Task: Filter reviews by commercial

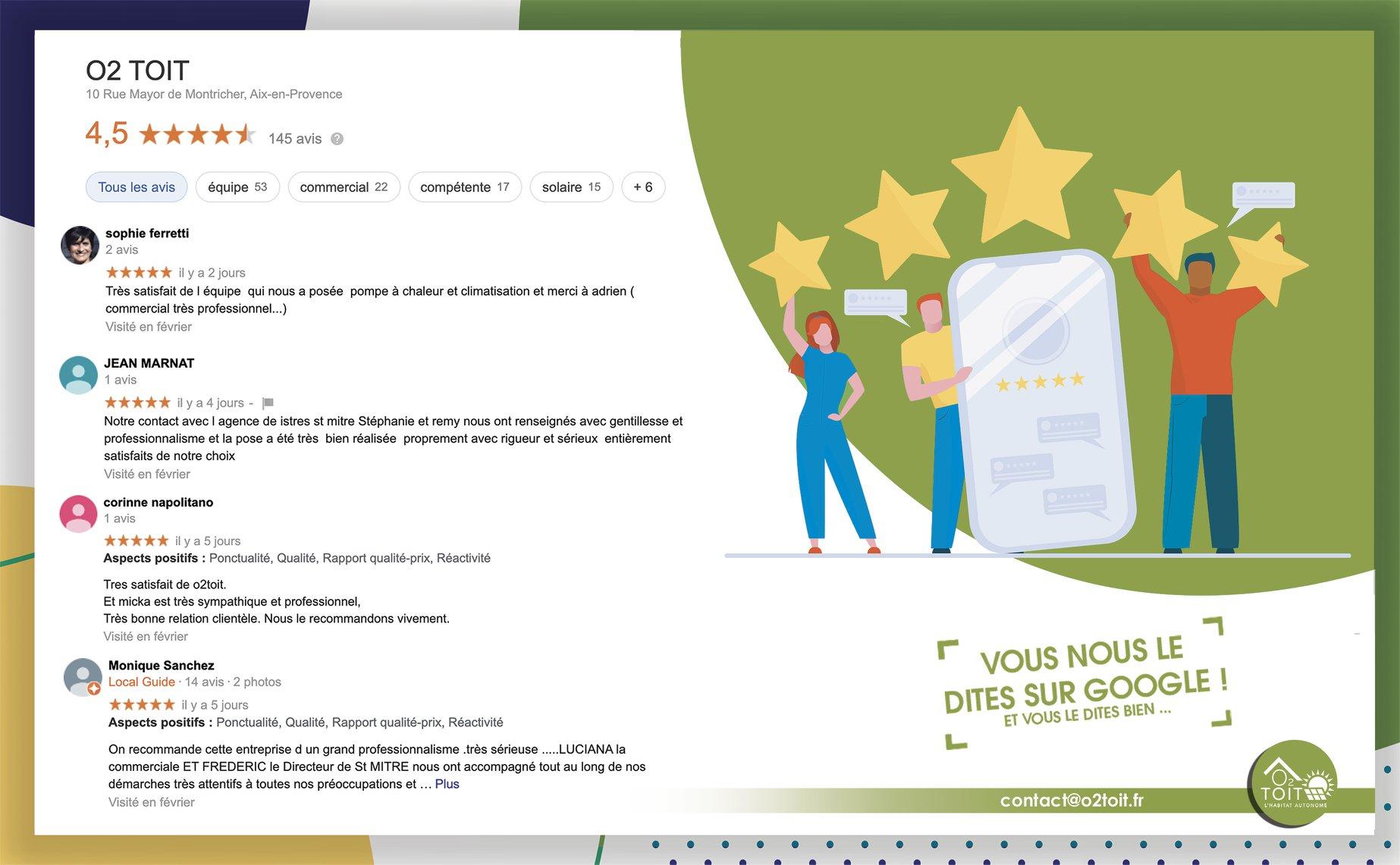Action: click(x=344, y=187)
